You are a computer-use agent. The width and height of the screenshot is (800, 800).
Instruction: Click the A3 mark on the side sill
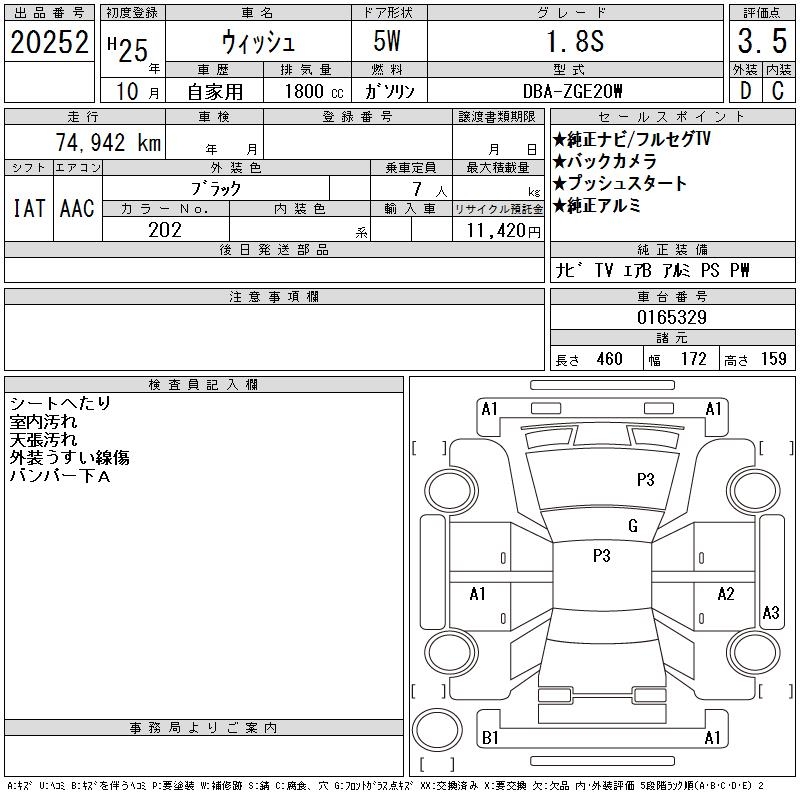770,612
